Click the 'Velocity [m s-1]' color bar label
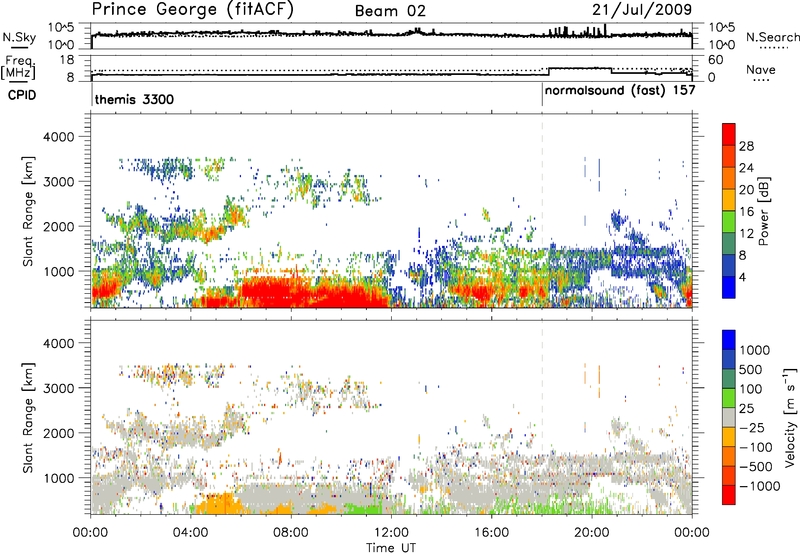Viewport: 800px width, 554px height. tap(790, 417)
